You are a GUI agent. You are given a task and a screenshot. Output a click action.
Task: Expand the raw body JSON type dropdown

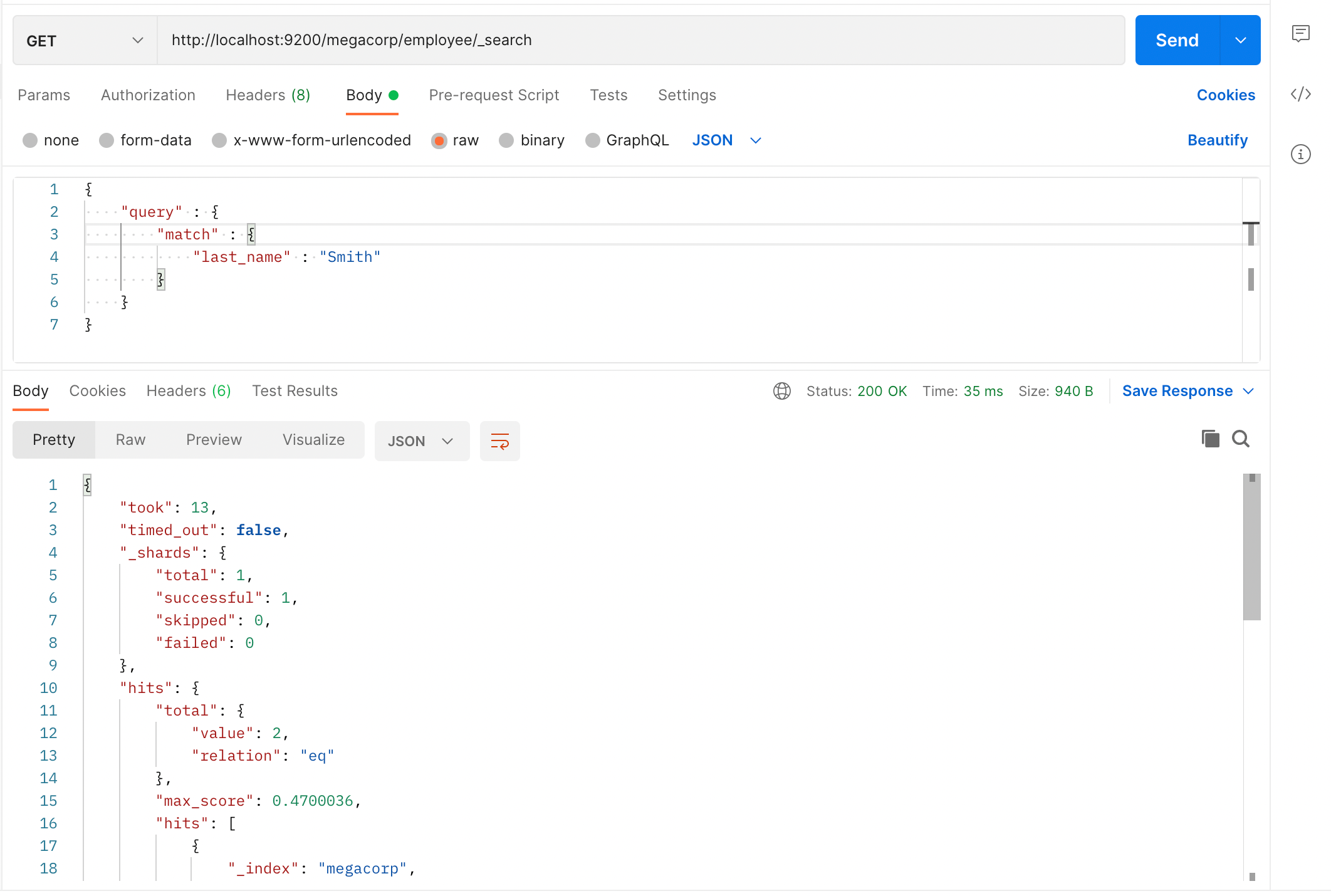pyautogui.click(x=726, y=140)
